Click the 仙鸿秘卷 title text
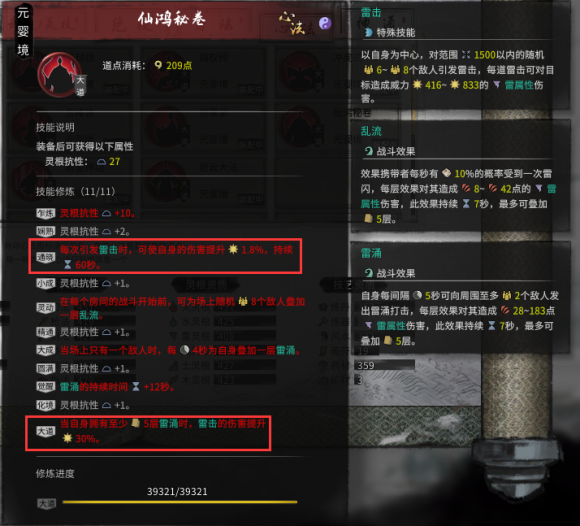This screenshot has width=580, height=526. (x=172, y=18)
